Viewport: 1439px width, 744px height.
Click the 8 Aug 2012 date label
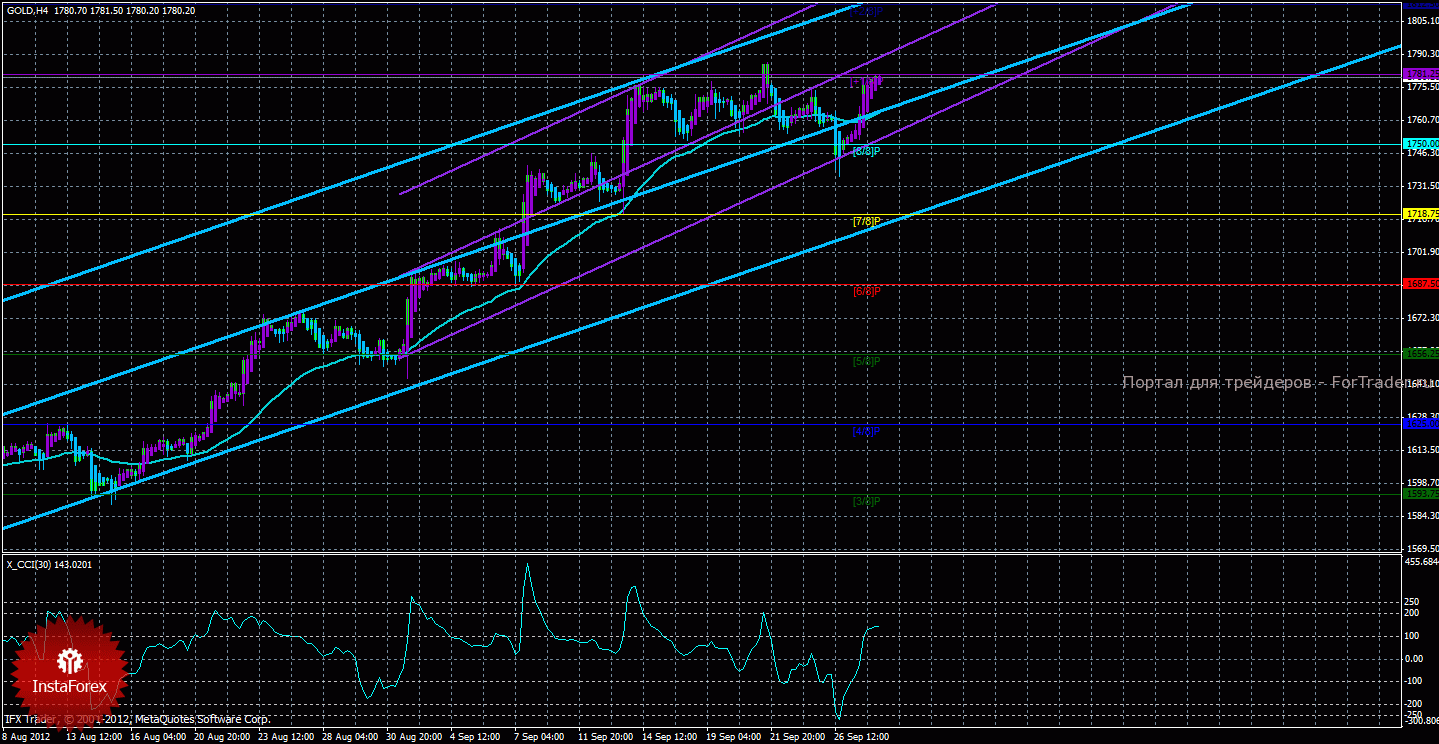27,737
